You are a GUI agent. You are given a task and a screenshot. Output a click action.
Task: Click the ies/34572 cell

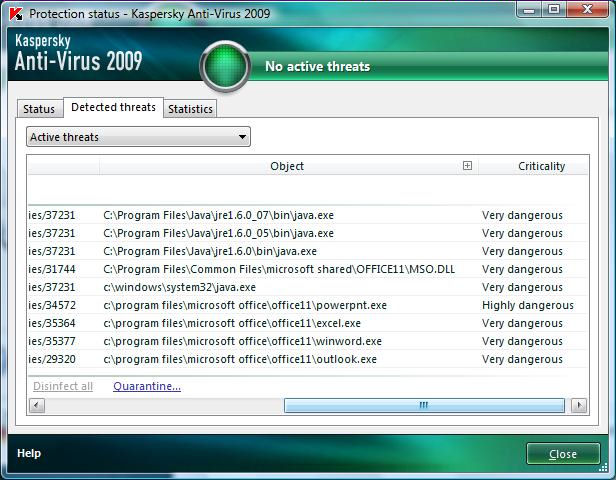click(x=52, y=306)
